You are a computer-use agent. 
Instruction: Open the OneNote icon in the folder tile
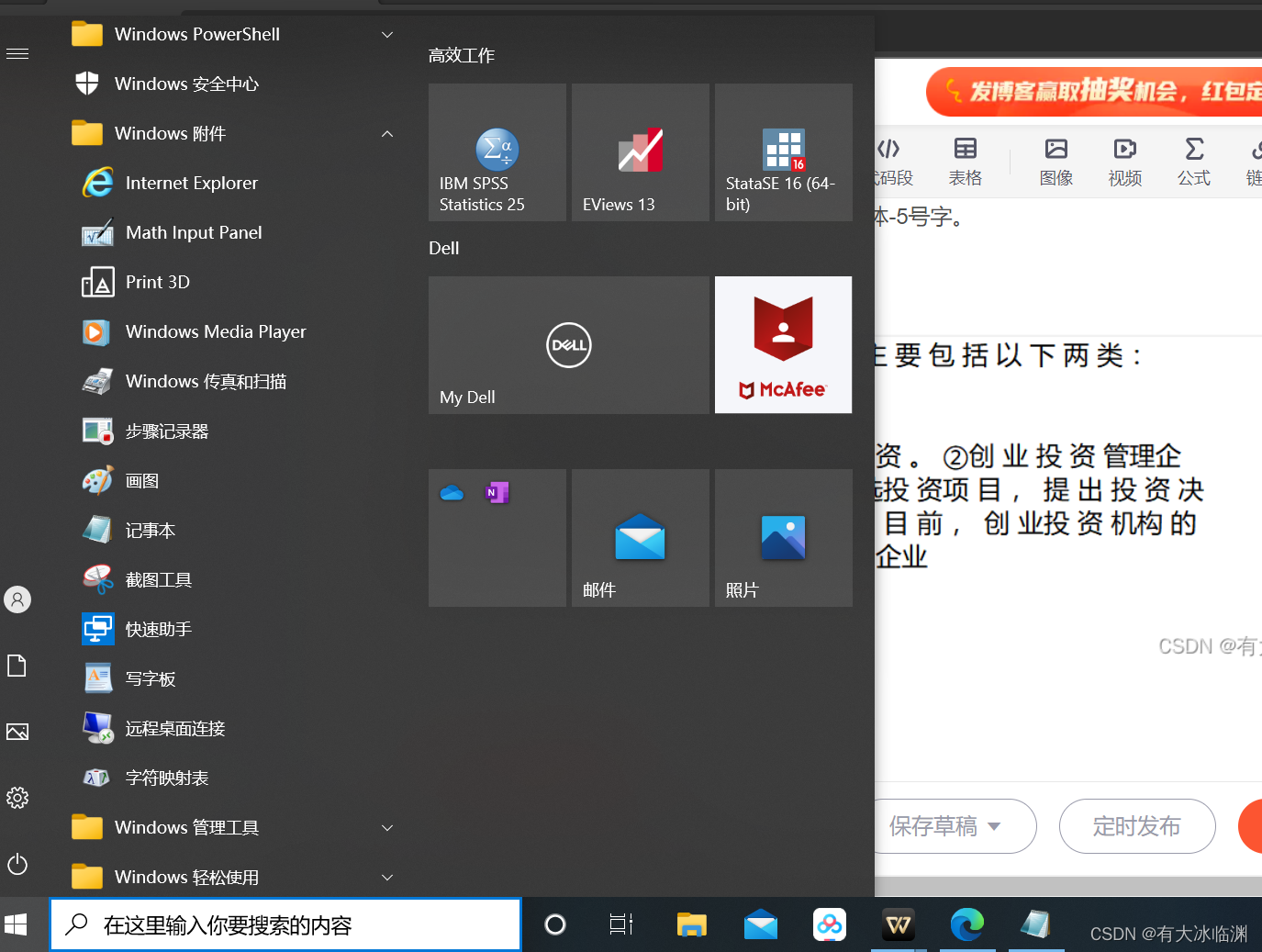click(x=497, y=493)
